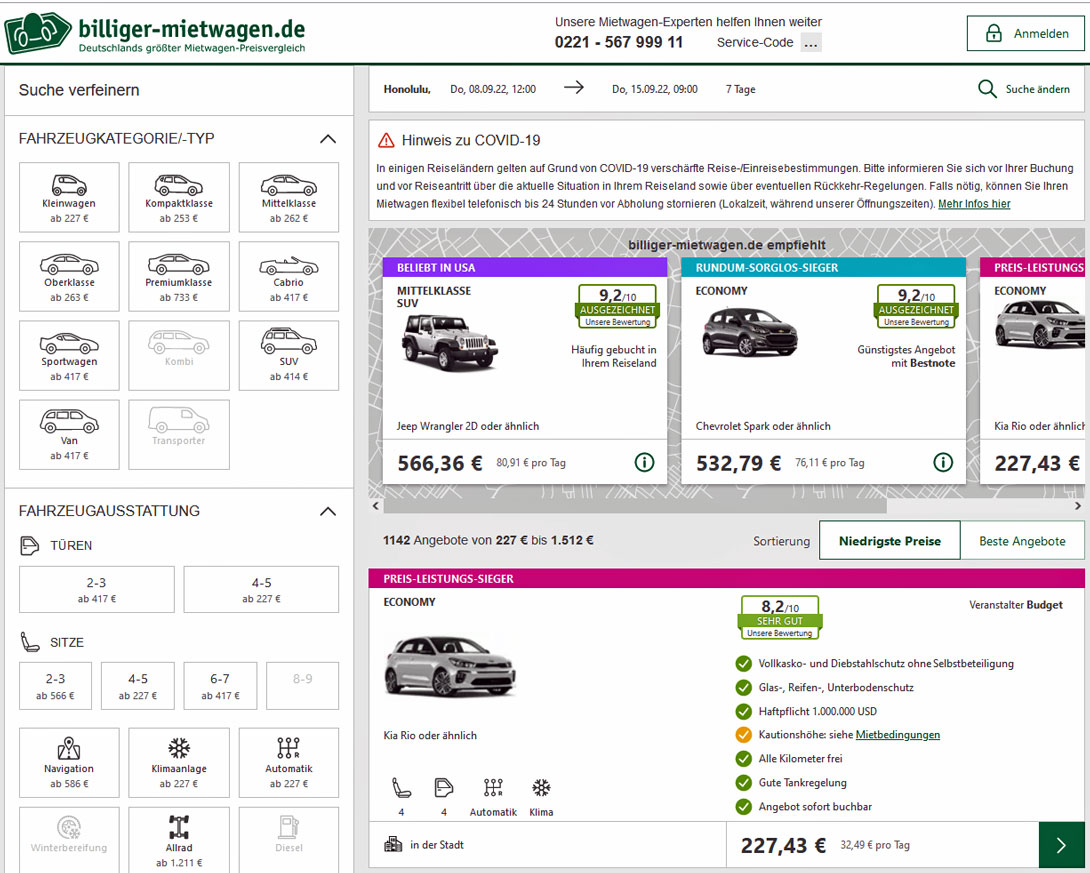The image size is (1090, 873).
Task: Filter by Allrad drive
Action: [179, 841]
